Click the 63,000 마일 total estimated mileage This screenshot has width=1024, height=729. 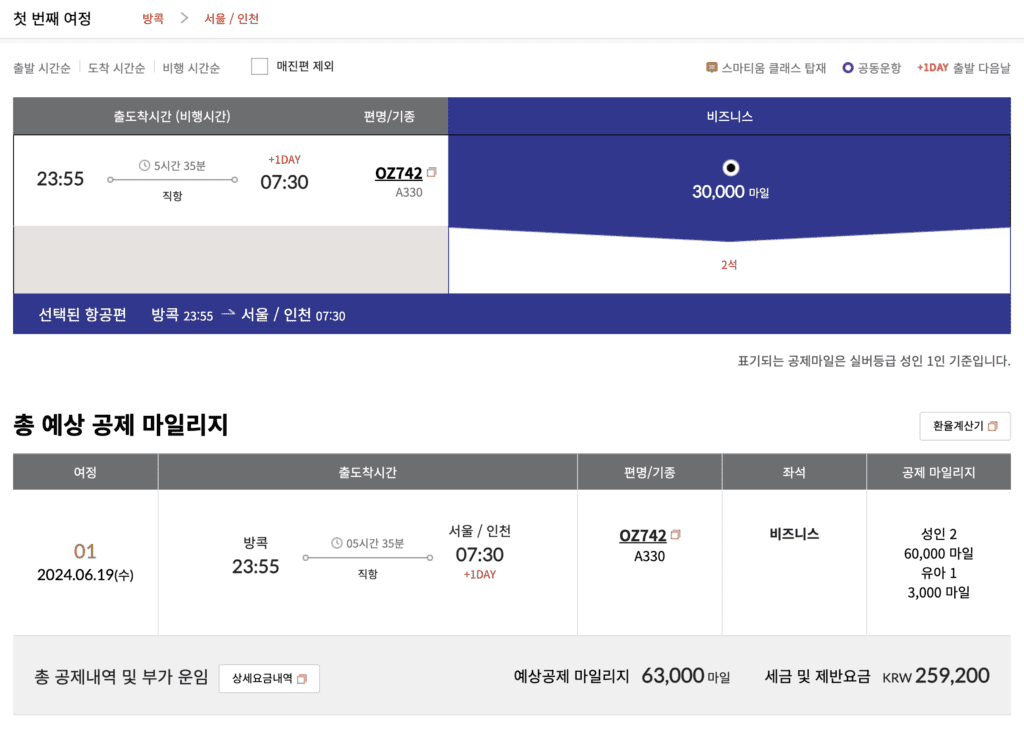[685, 676]
